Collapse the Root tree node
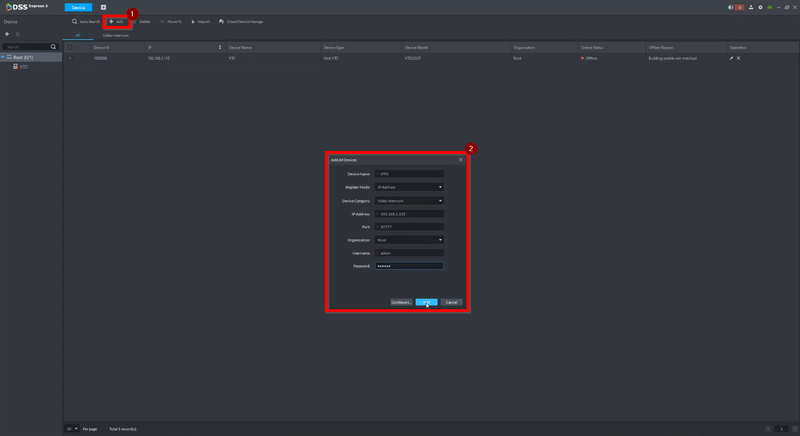The height and width of the screenshot is (436, 800). click(3, 57)
